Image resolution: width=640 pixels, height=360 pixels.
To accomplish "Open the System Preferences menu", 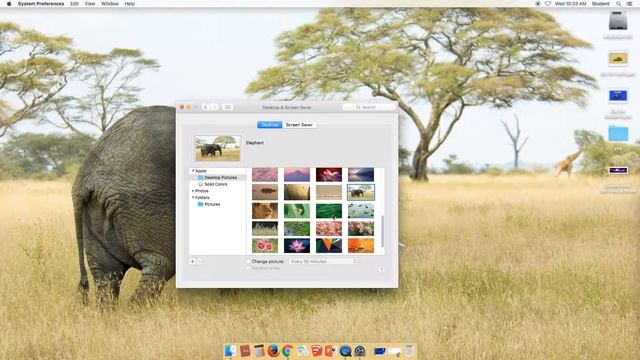I will point(41,4).
